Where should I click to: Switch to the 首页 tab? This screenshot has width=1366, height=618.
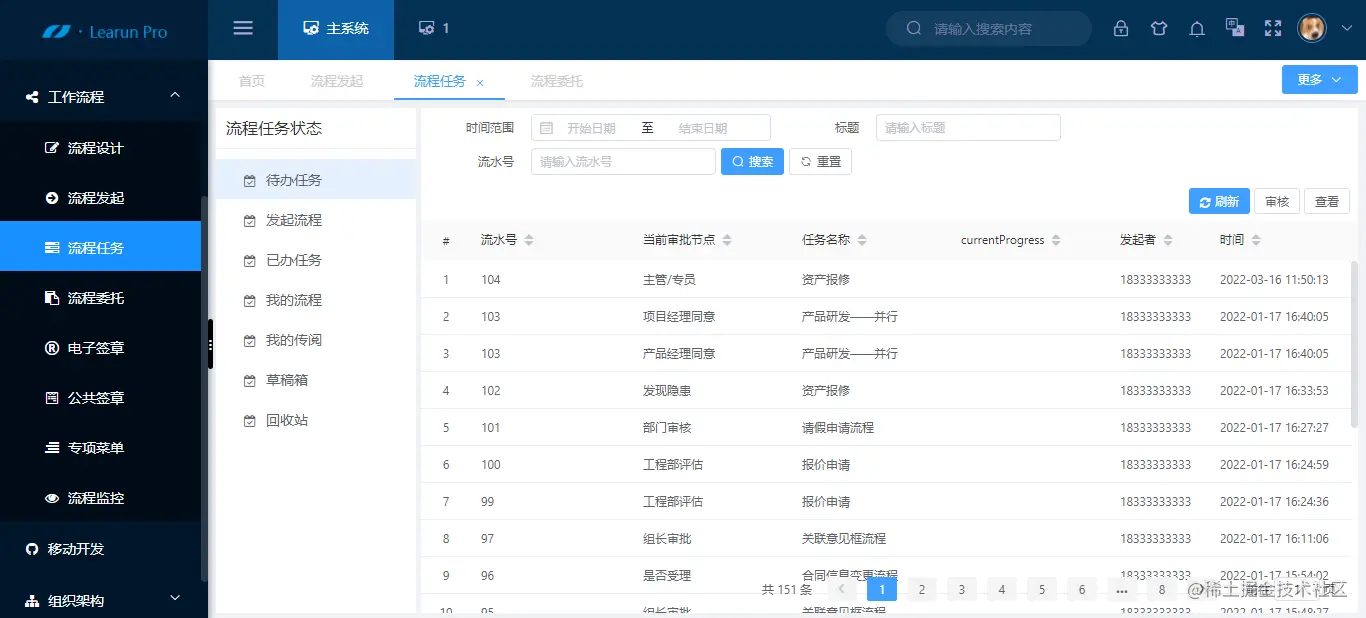pos(251,81)
